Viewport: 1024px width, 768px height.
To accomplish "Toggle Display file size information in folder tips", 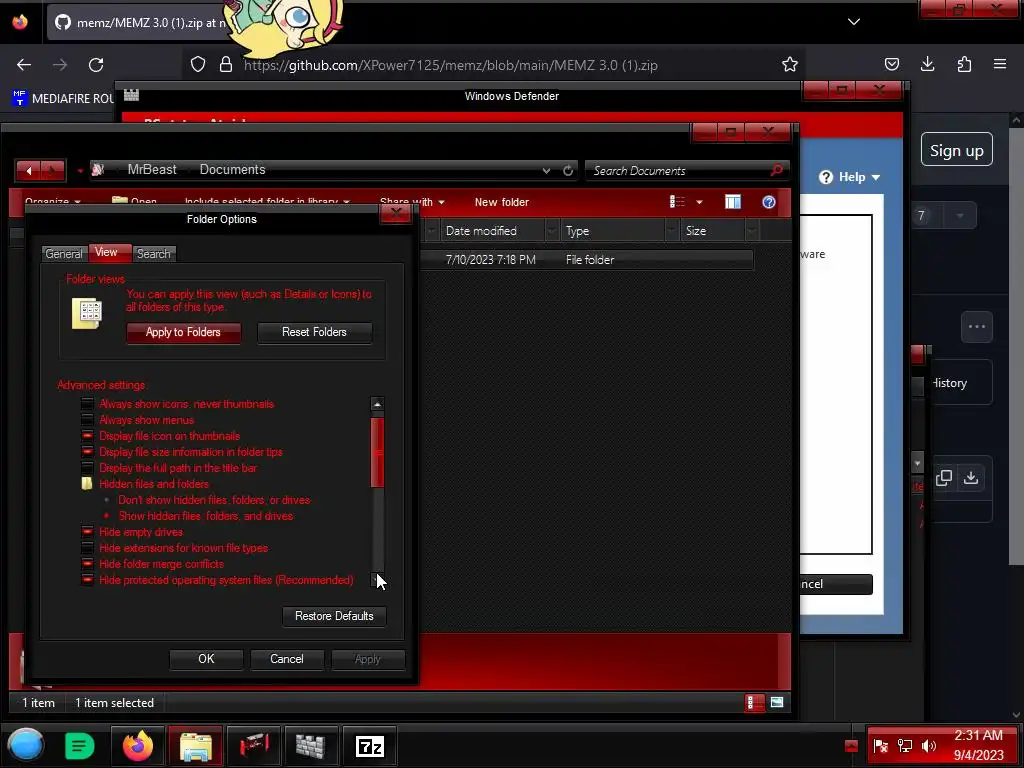I will coord(87,452).
